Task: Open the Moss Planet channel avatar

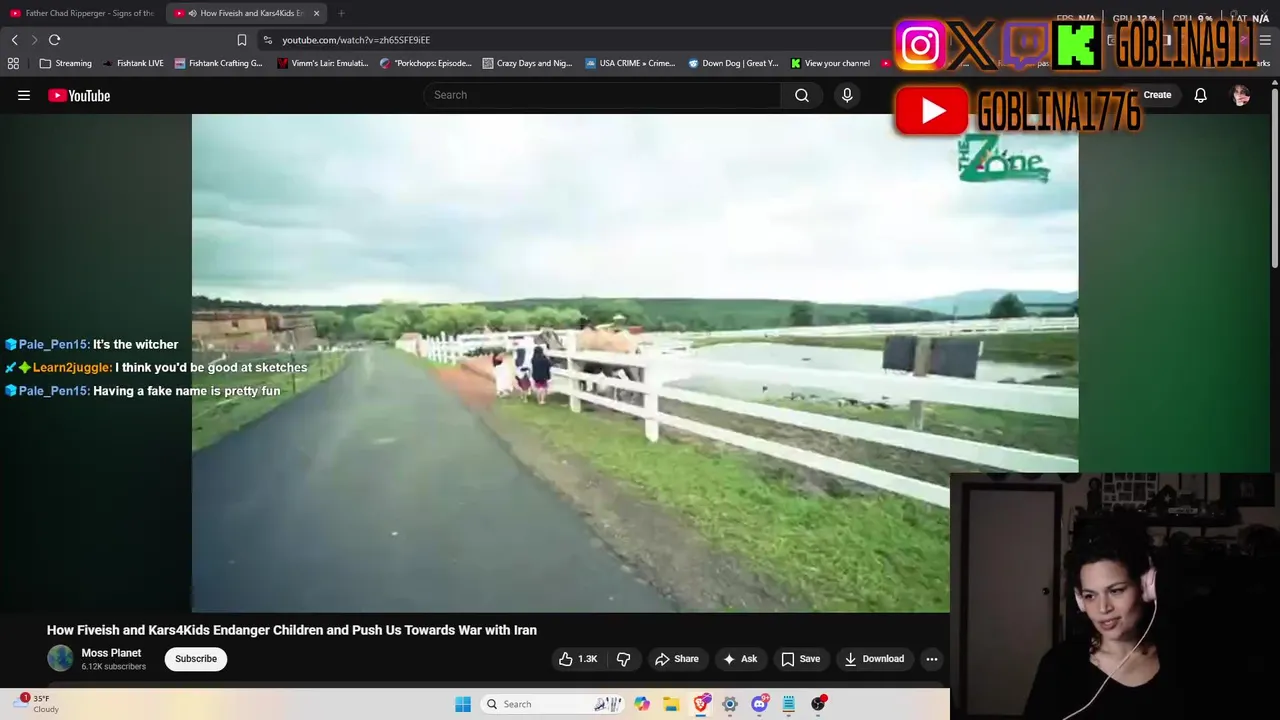Action: [x=61, y=658]
